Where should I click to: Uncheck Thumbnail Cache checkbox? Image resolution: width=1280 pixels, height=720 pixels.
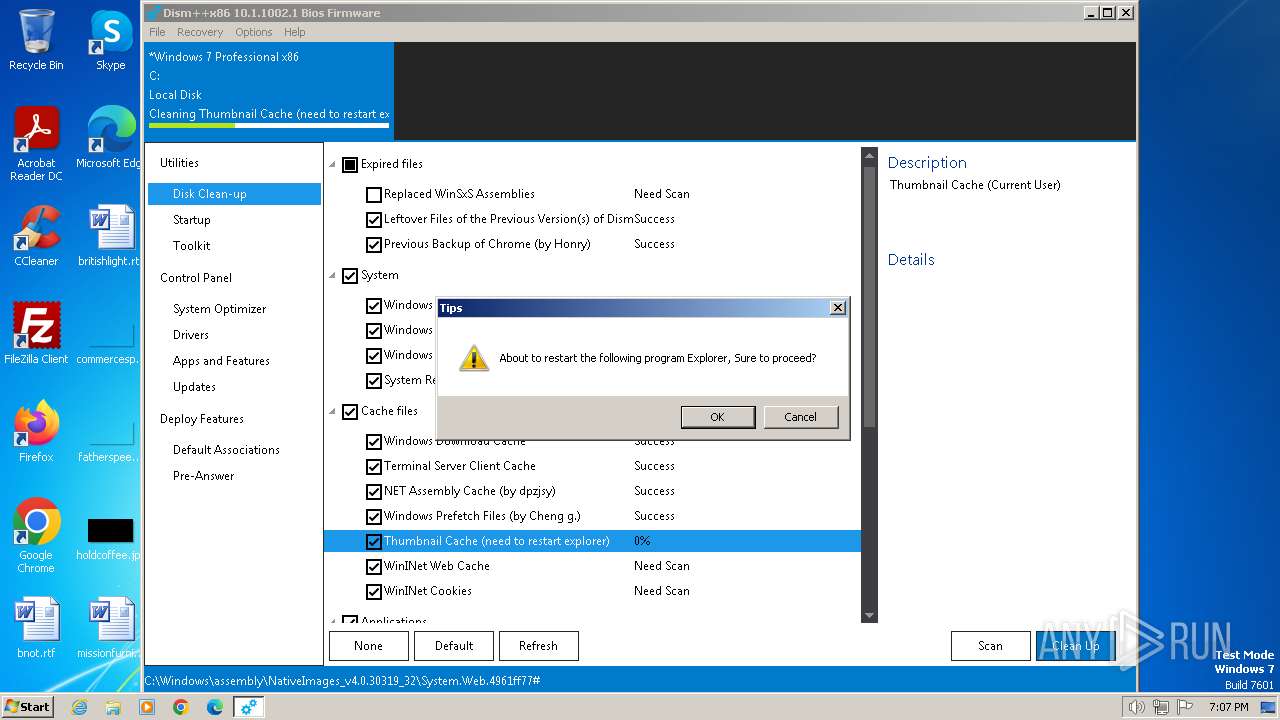click(374, 542)
